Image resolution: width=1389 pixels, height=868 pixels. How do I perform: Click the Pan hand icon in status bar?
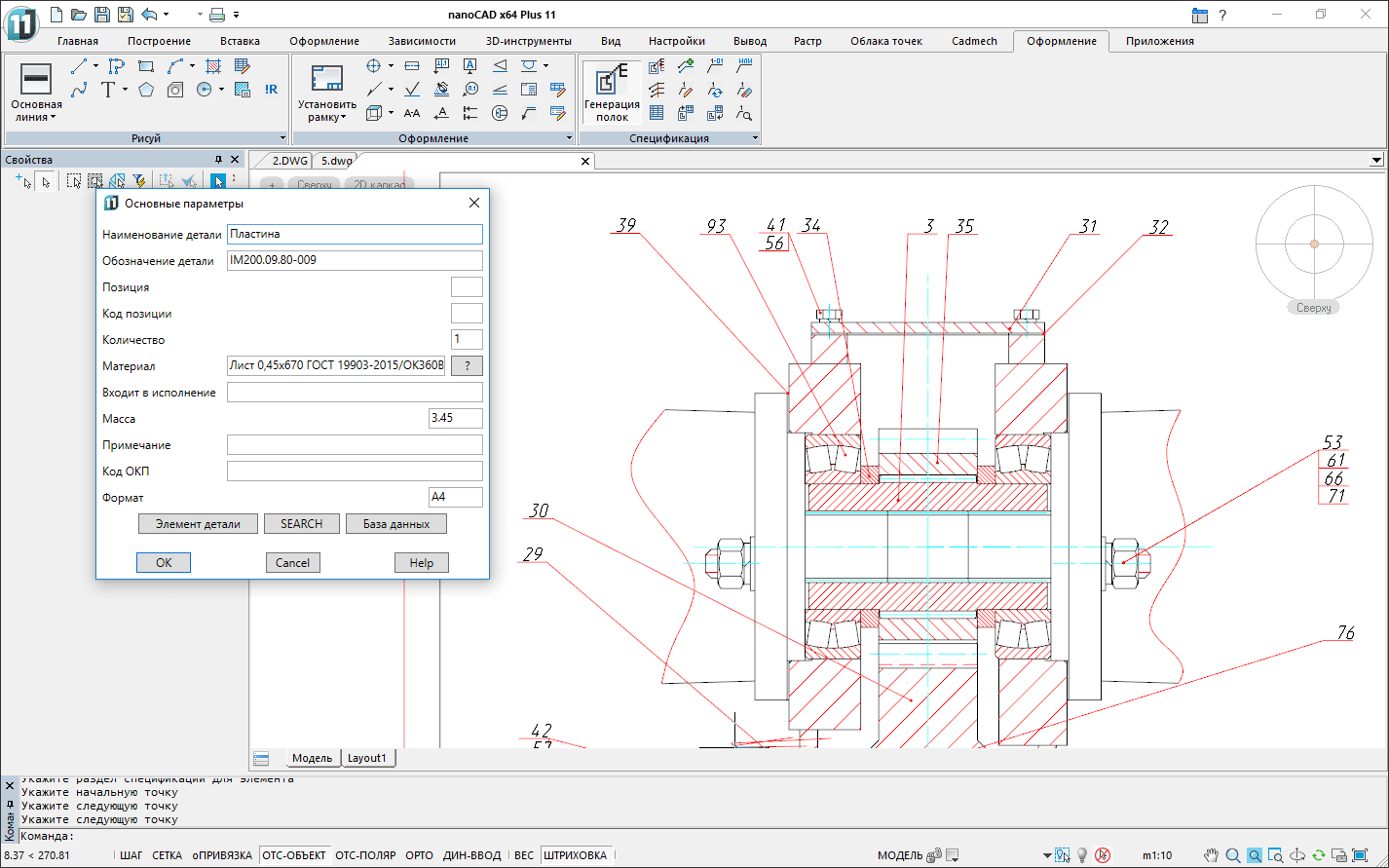click(x=1211, y=855)
